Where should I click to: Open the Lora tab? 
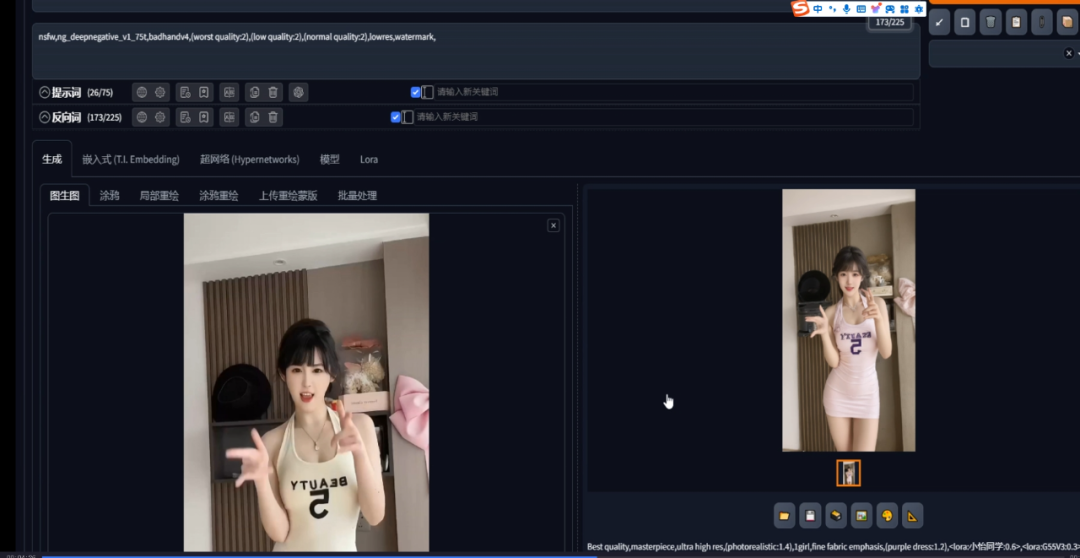pos(368,159)
